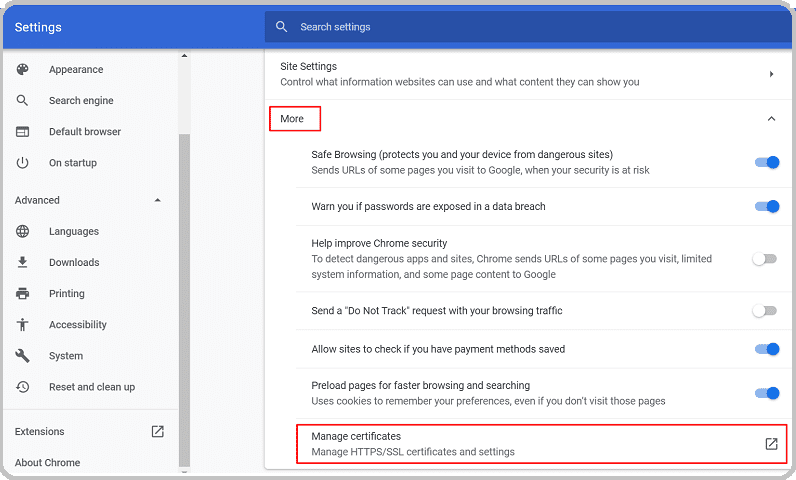Click the Default browser window icon
The width and height of the screenshot is (796, 480).
tap(22, 132)
